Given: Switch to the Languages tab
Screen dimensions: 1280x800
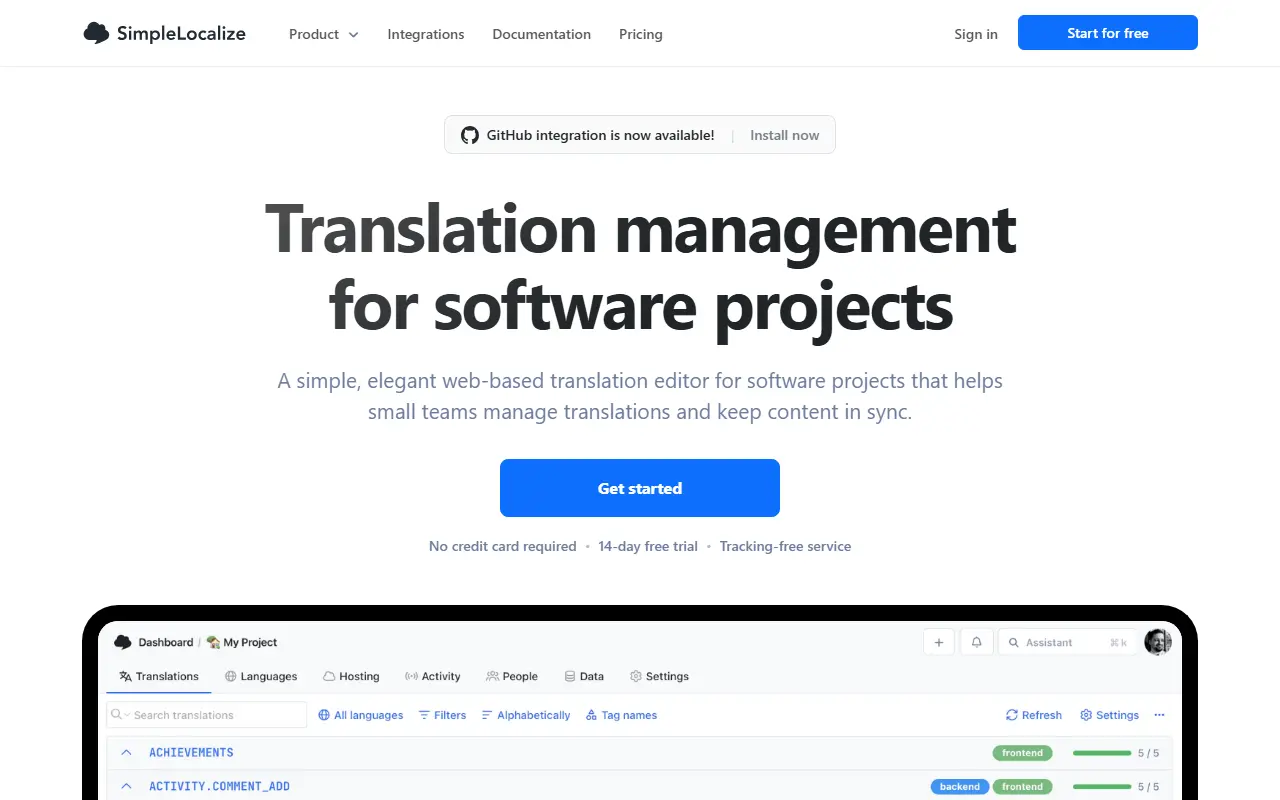Looking at the screenshot, I should 261,676.
